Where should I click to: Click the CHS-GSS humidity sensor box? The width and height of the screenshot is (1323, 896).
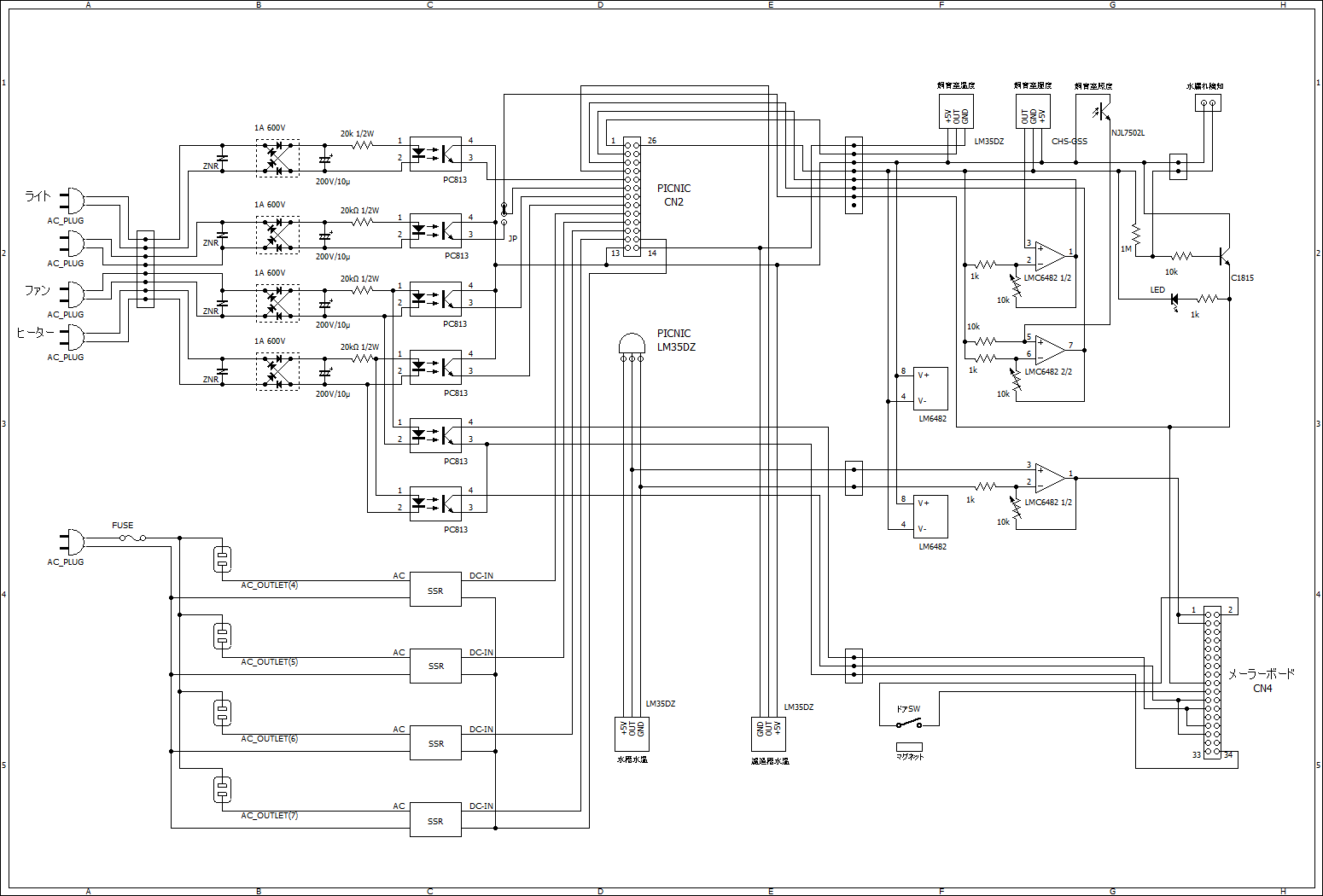tap(1033, 112)
